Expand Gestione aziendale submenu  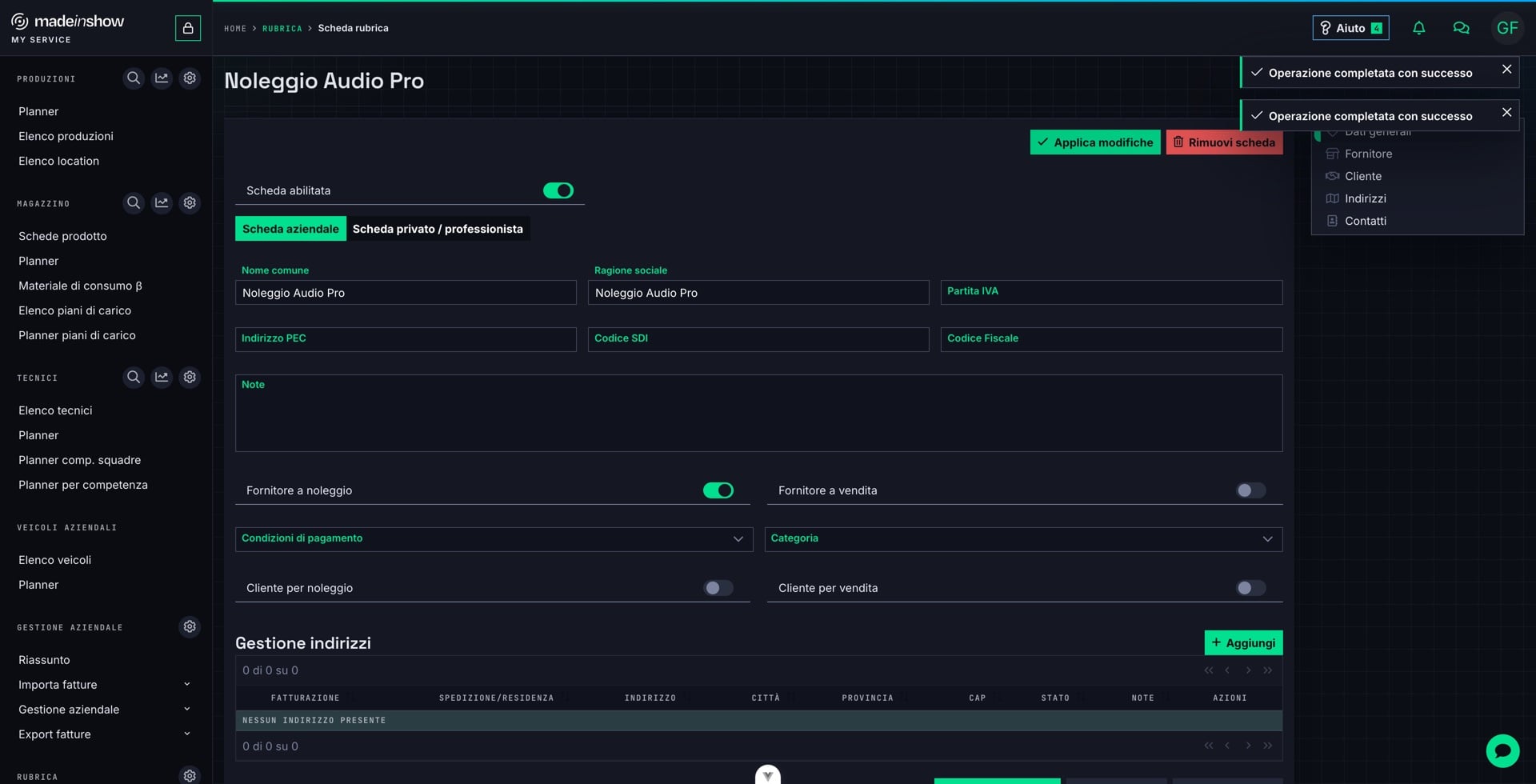click(186, 709)
